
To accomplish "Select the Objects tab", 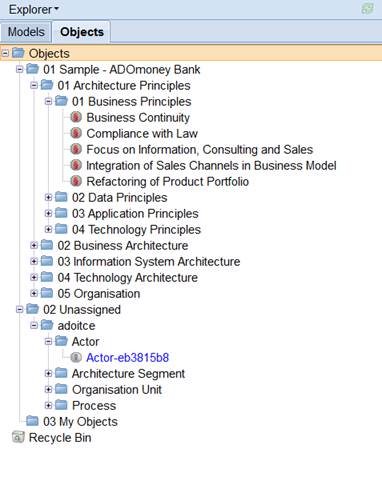I will [x=82, y=32].
